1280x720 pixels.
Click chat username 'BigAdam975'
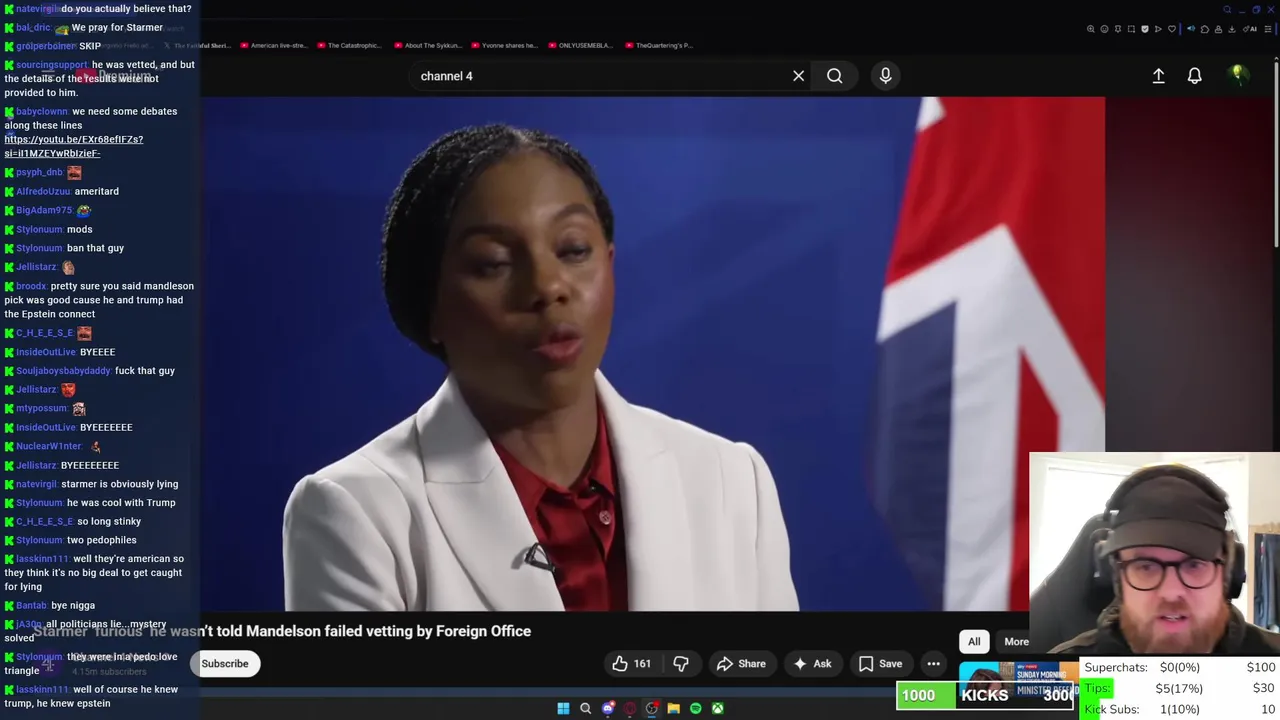tap(44, 210)
